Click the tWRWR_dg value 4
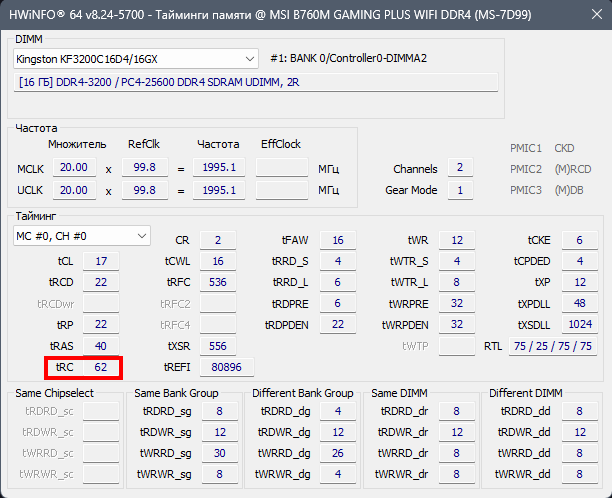This screenshot has height=498, width=612. pos(338,474)
